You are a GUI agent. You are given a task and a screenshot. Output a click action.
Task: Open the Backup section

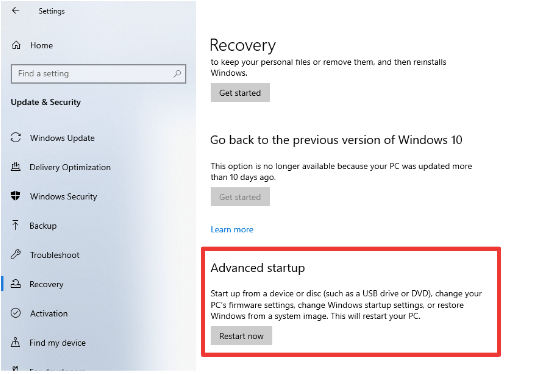43,226
